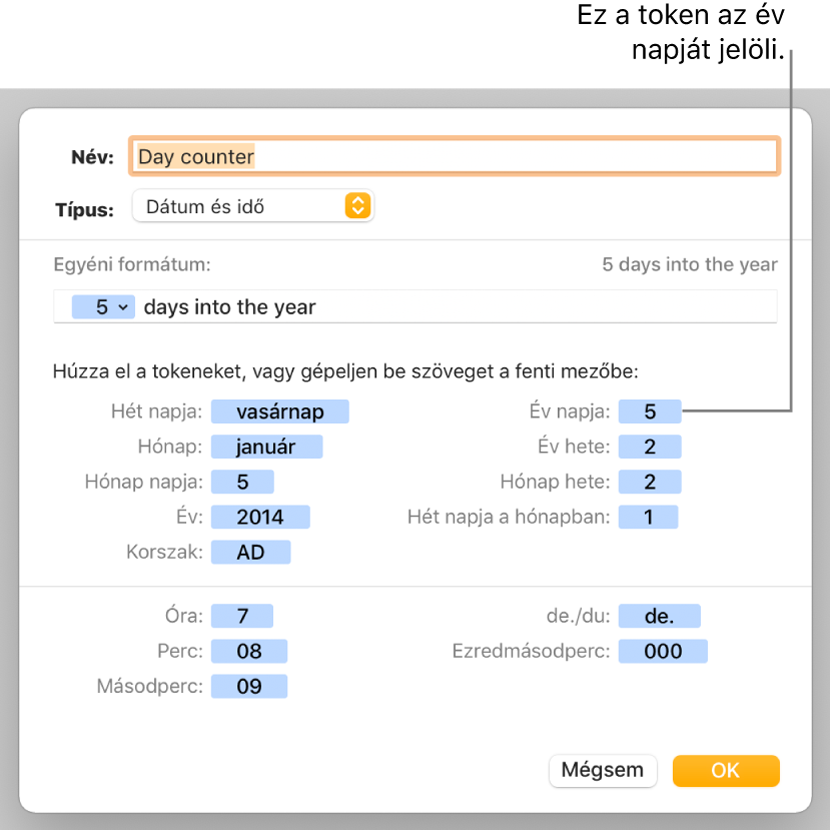
Task: Open the Típus popup menu arrows
Action: point(358,206)
